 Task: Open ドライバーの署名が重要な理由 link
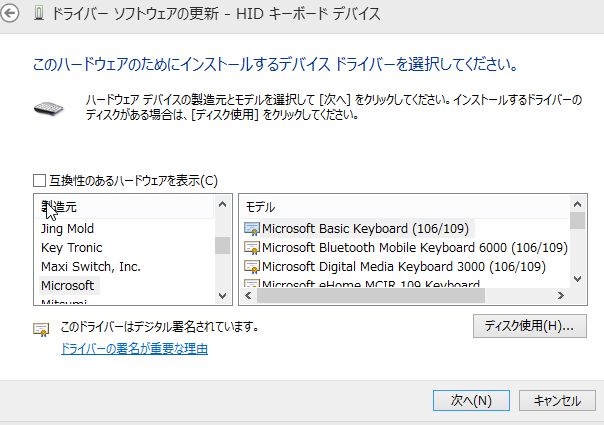(x=134, y=349)
